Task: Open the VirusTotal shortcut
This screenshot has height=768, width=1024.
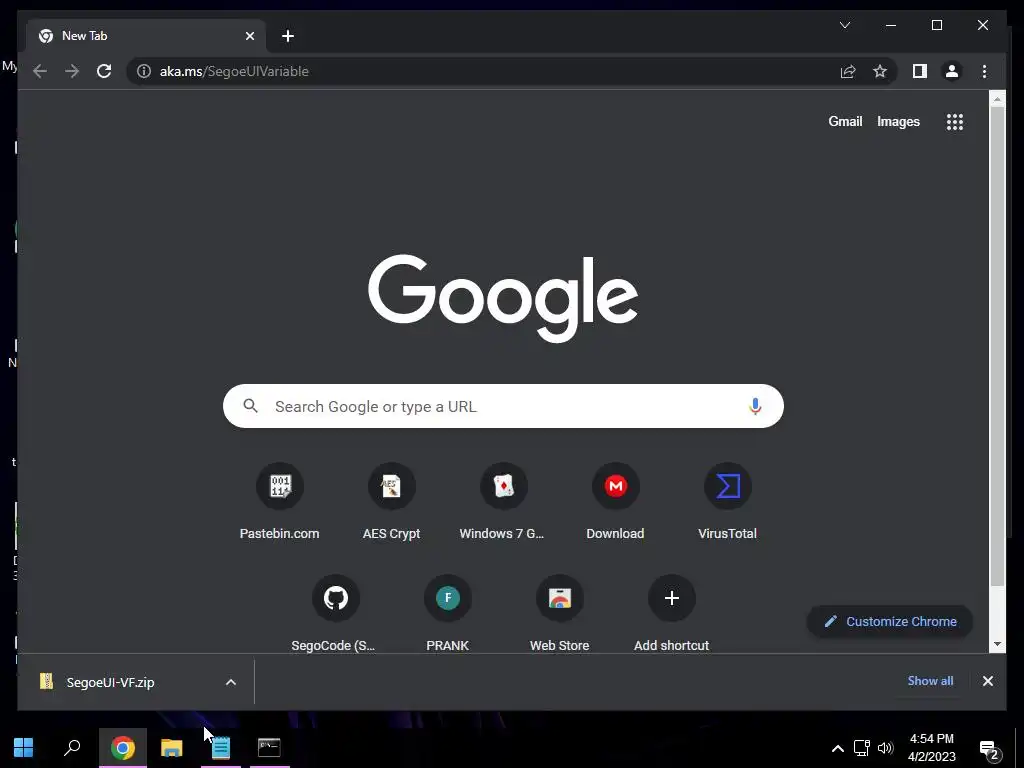Action: tap(728, 502)
